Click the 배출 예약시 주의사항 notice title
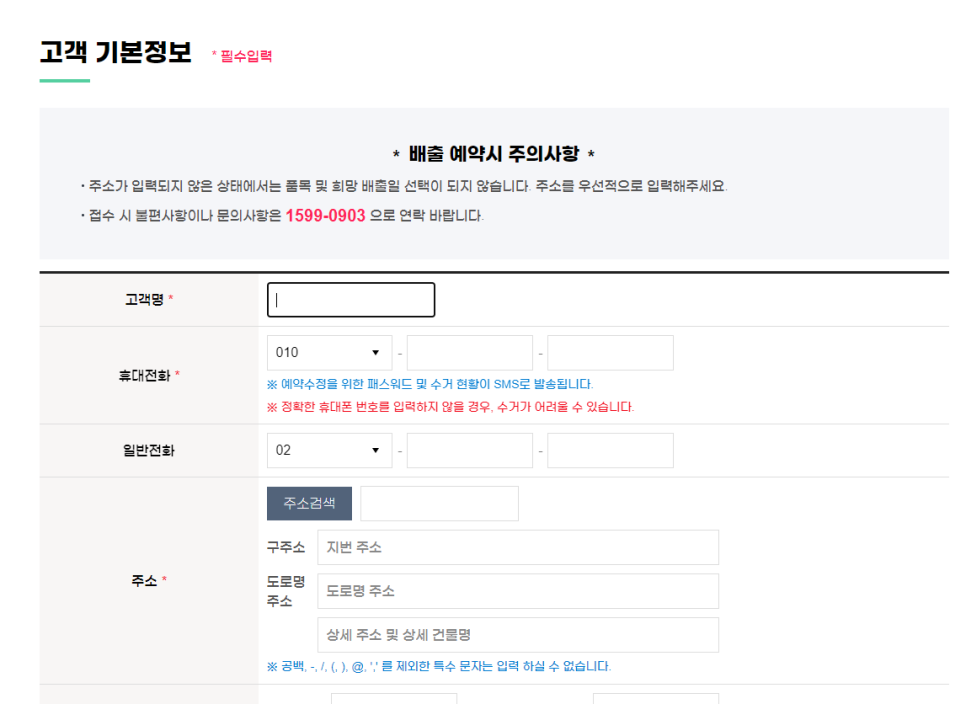Screen dimensions: 966x704 point(493,154)
